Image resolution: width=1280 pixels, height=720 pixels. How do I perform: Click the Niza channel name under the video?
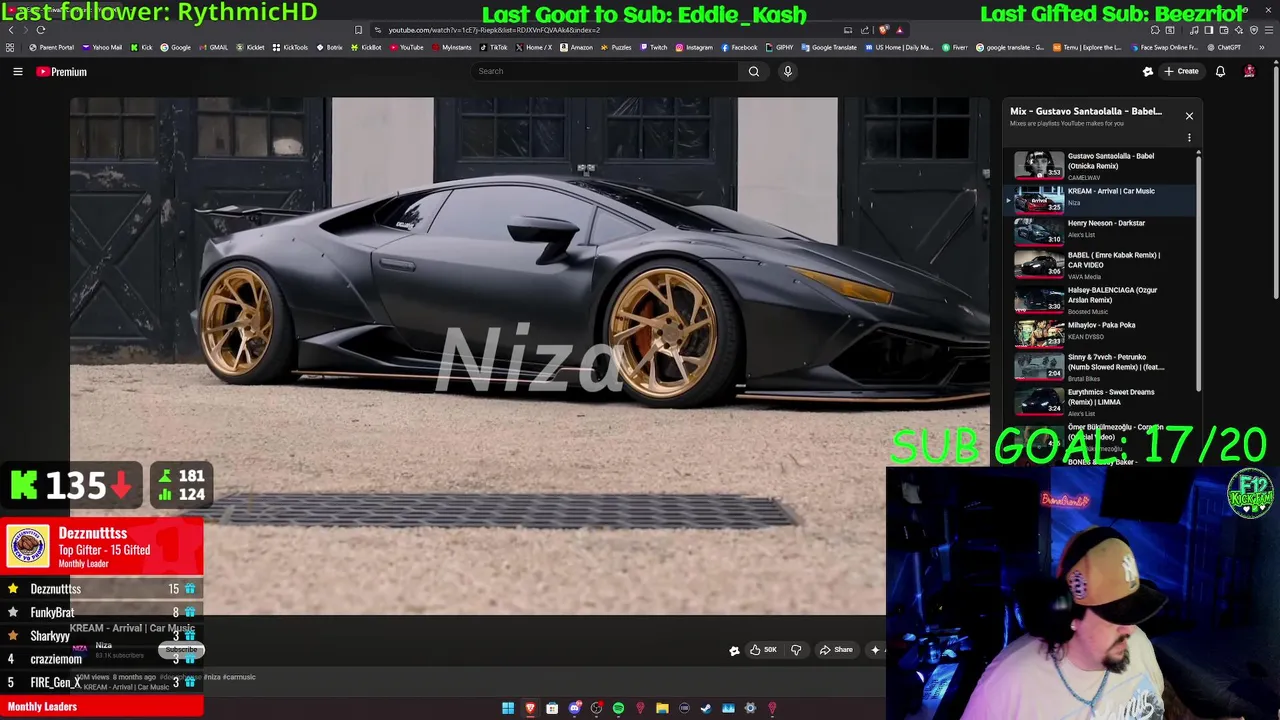(x=104, y=646)
